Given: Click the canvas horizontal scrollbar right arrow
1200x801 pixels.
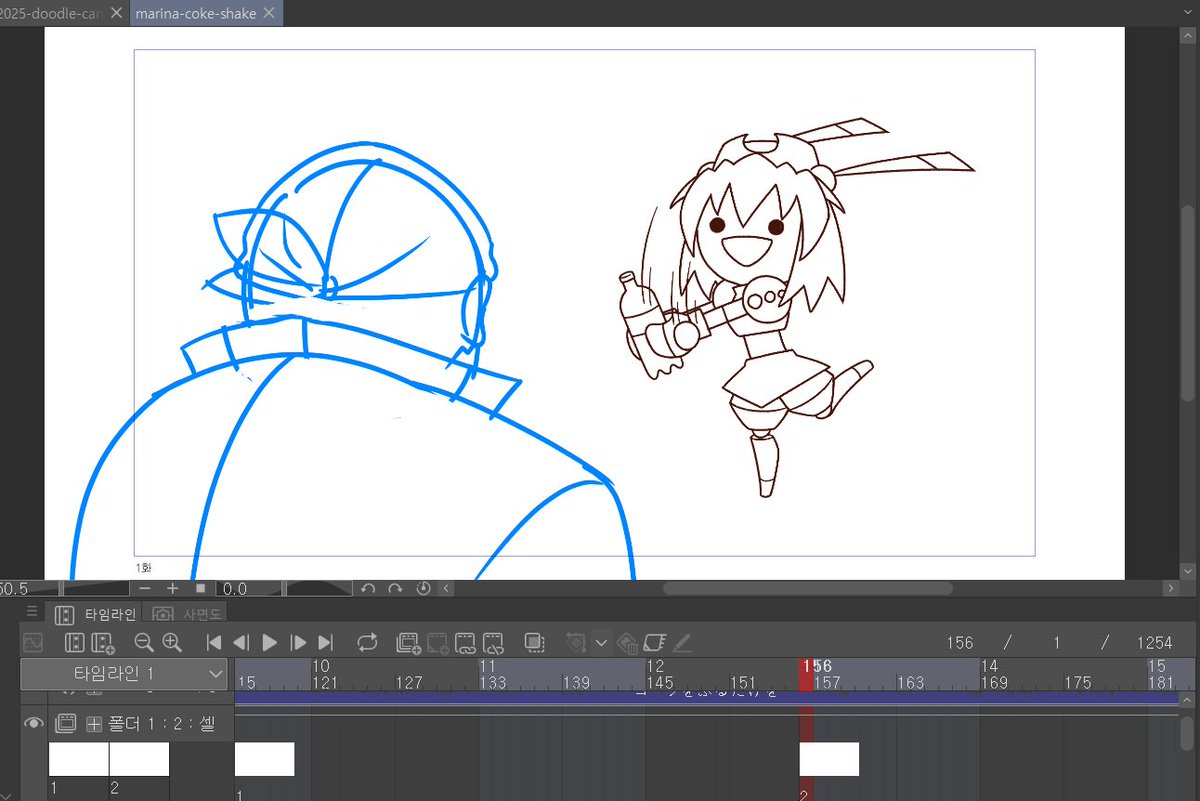Looking at the screenshot, I should click(x=1169, y=589).
